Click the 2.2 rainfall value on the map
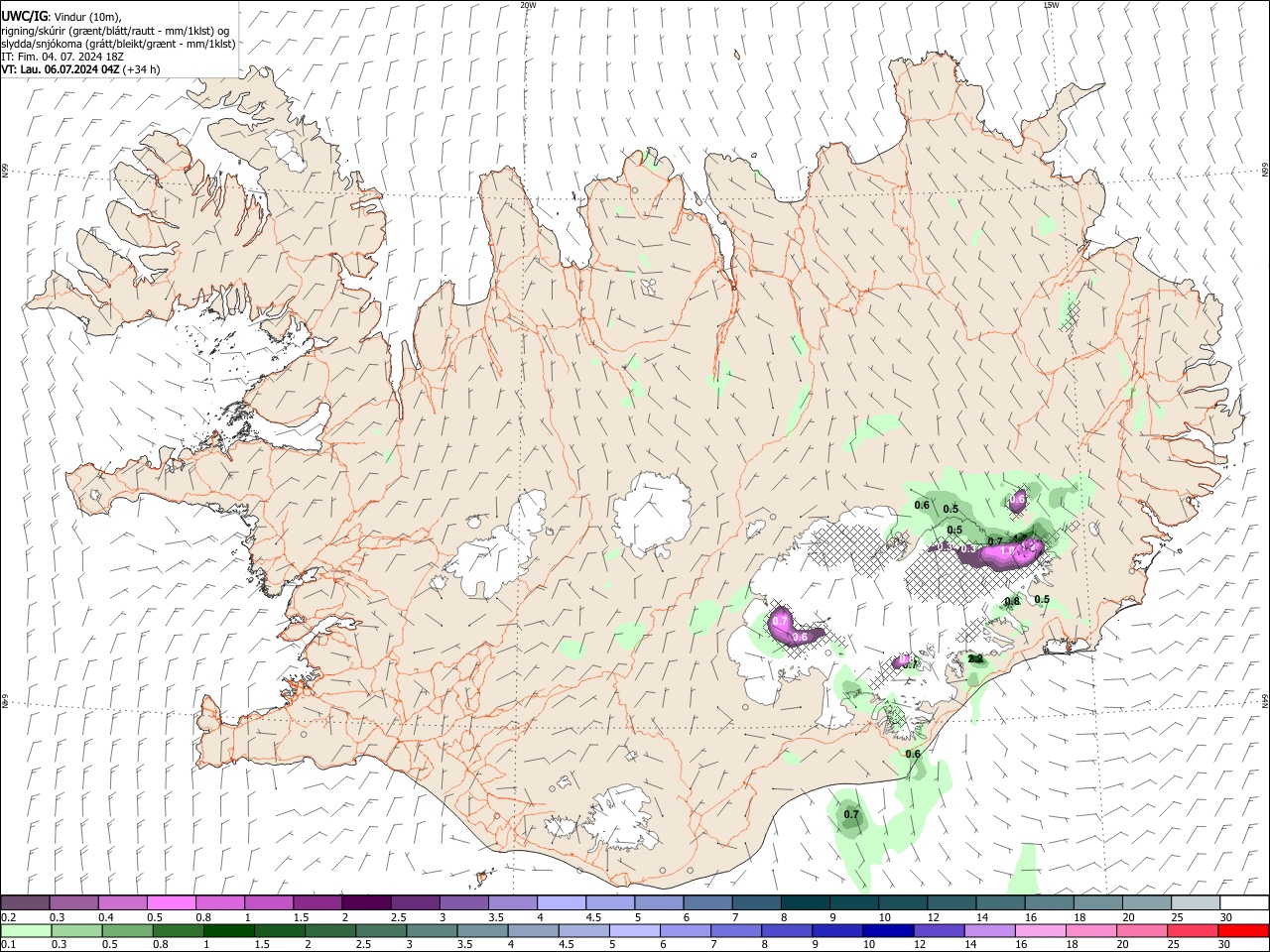Viewport: 1270px width, 952px height. (x=974, y=658)
